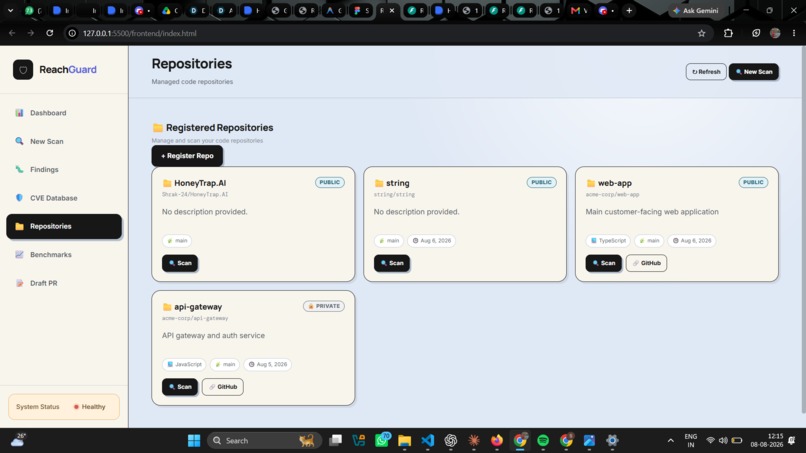
Task: Open tab search dropdown arrow
Action: pos(10,11)
